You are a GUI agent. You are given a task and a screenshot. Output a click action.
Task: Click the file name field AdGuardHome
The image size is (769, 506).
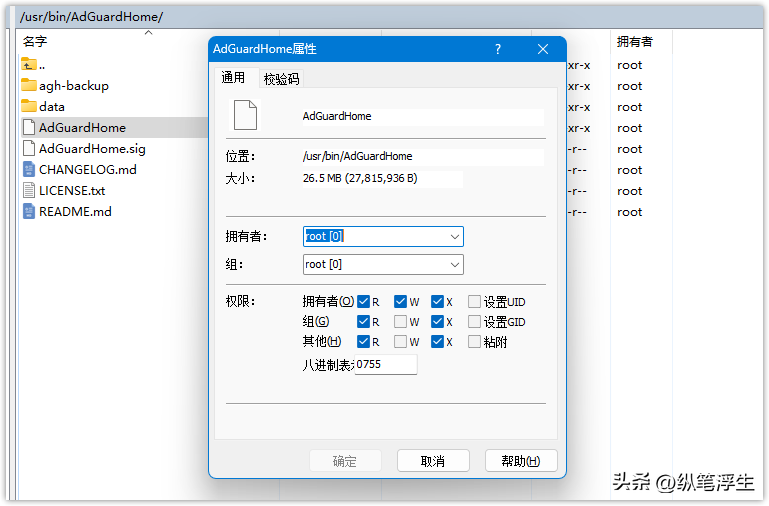(423, 116)
